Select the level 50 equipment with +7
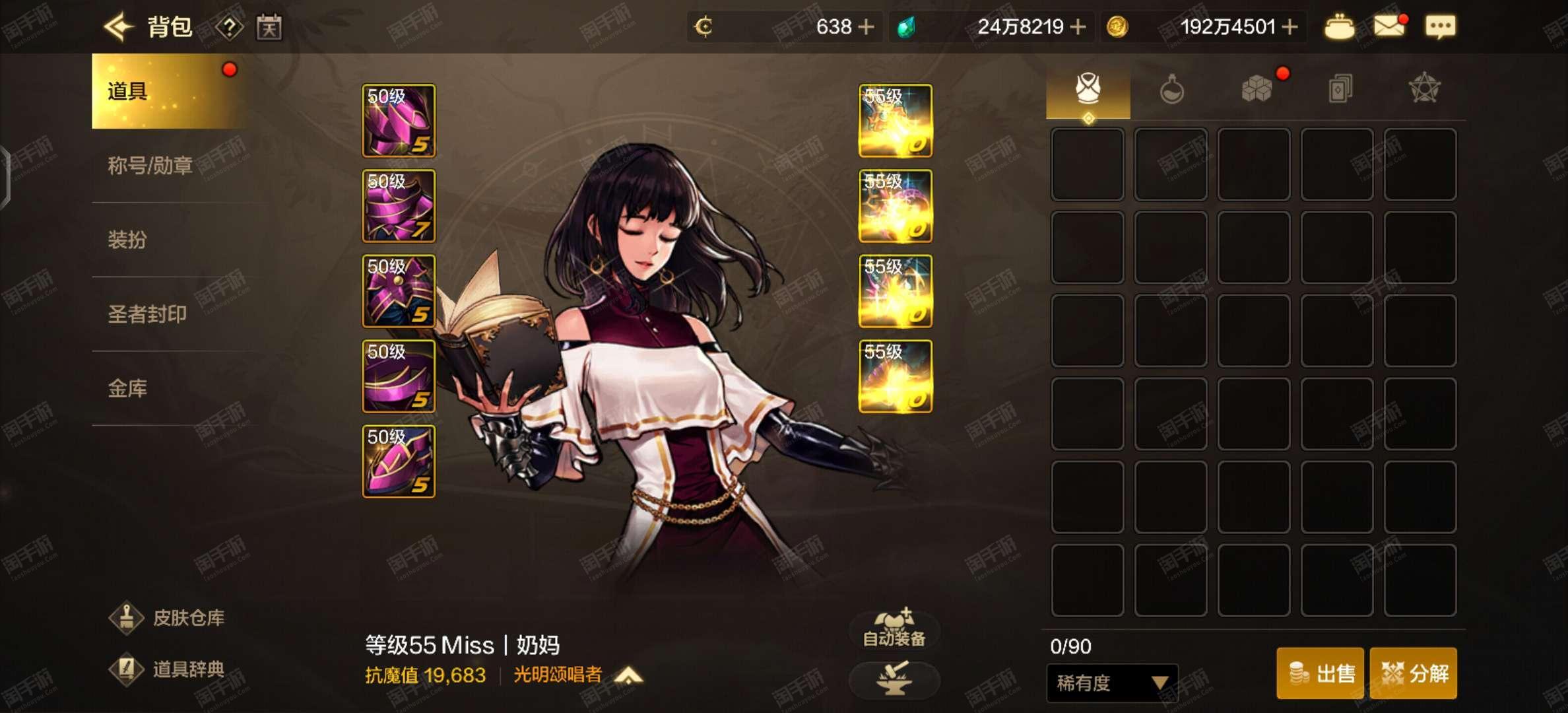The height and width of the screenshot is (713, 1568). [x=399, y=205]
